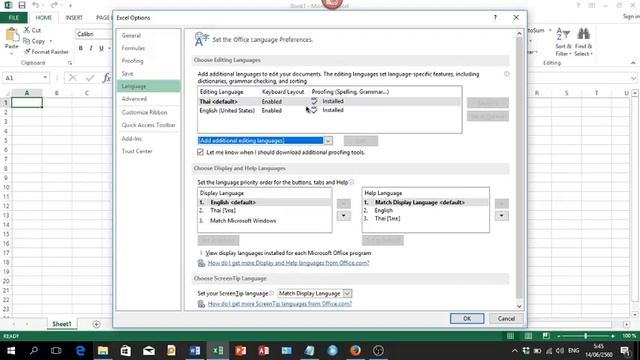Image resolution: width=640 pixels, height=360 pixels.
Task: Open the Trust Center category
Action: [137, 151]
